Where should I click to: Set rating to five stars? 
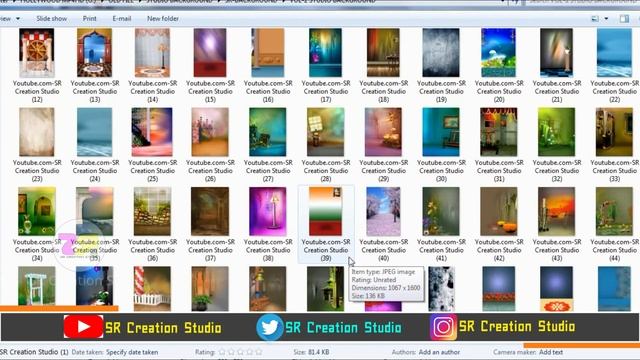coord(258,351)
